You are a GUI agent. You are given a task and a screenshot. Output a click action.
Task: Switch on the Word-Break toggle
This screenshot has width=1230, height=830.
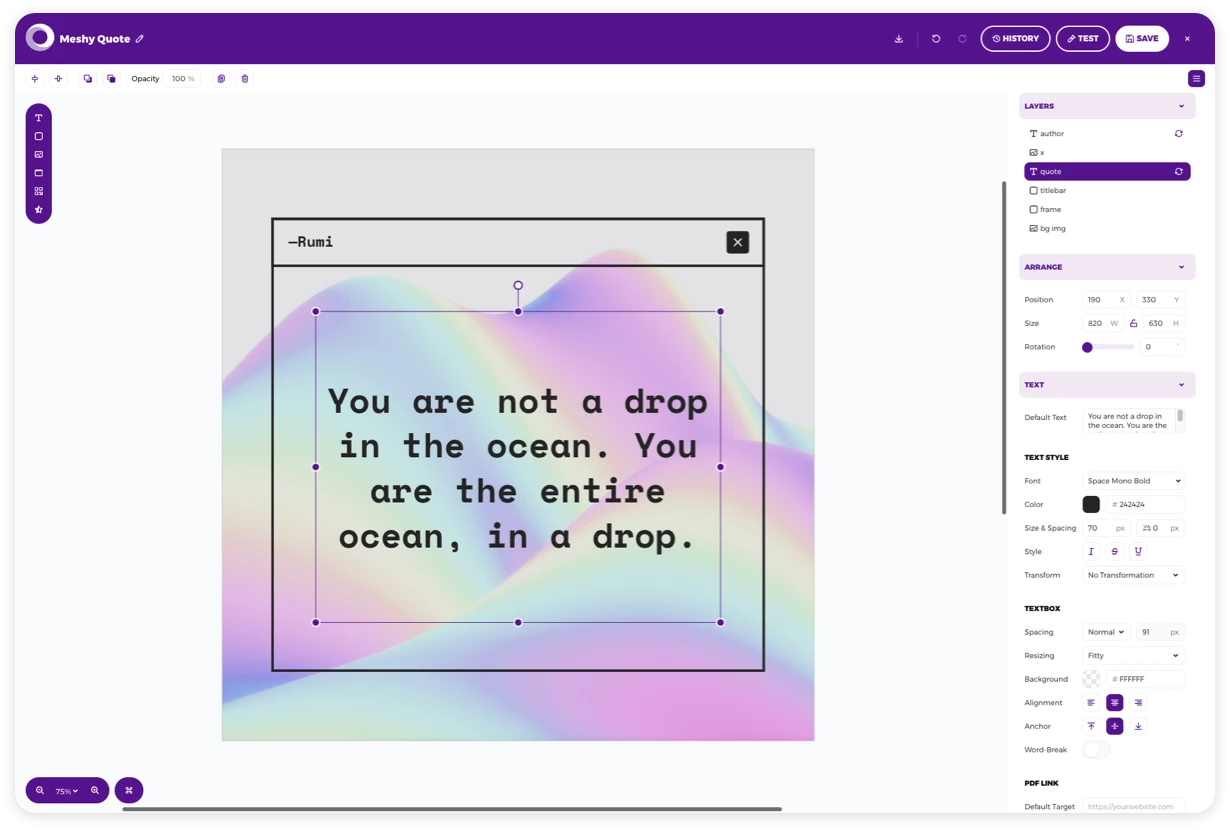point(1096,750)
